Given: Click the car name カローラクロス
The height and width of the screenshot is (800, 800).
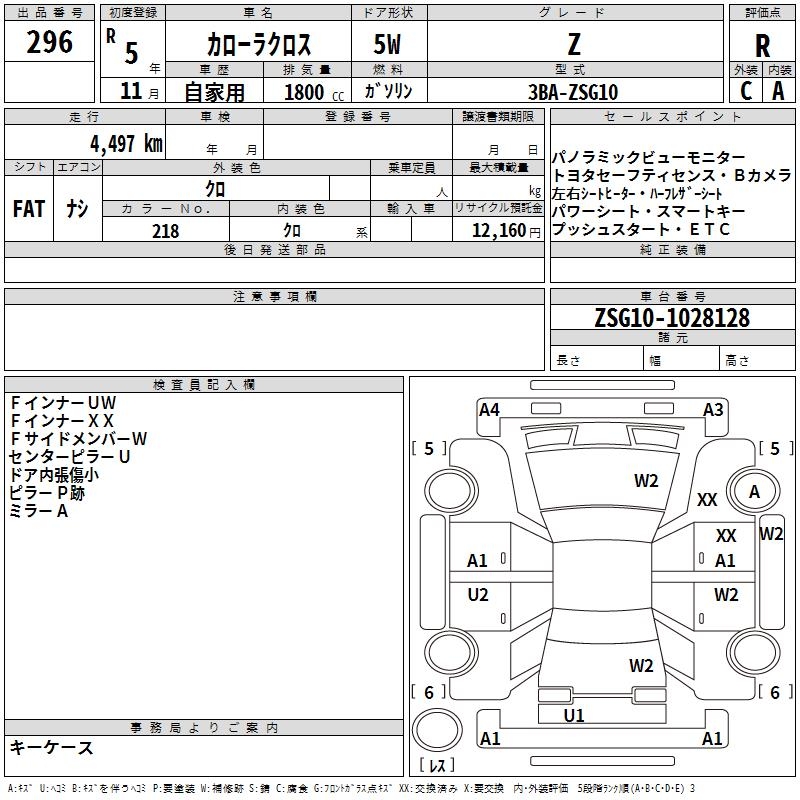Looking at the screenshot, I should click(259, 44).
